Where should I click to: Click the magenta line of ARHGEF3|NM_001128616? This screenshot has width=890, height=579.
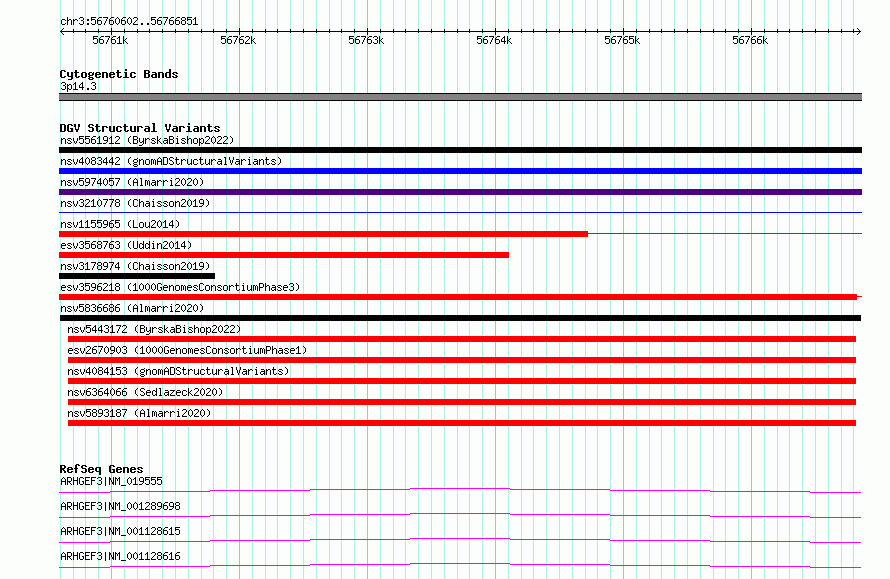(x=460, y=565)
